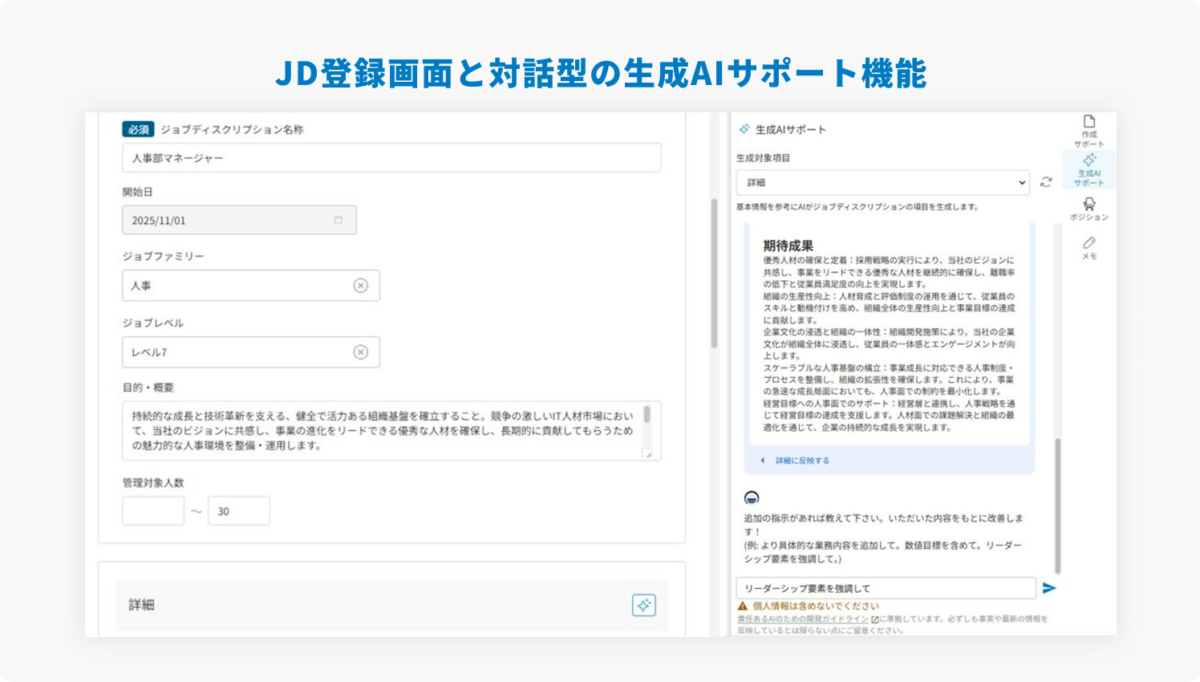The height and width of the screenshot is (682, 1200).
Task: Expand the 生成対象項目 dropdown
Action: tap(882, 182)
